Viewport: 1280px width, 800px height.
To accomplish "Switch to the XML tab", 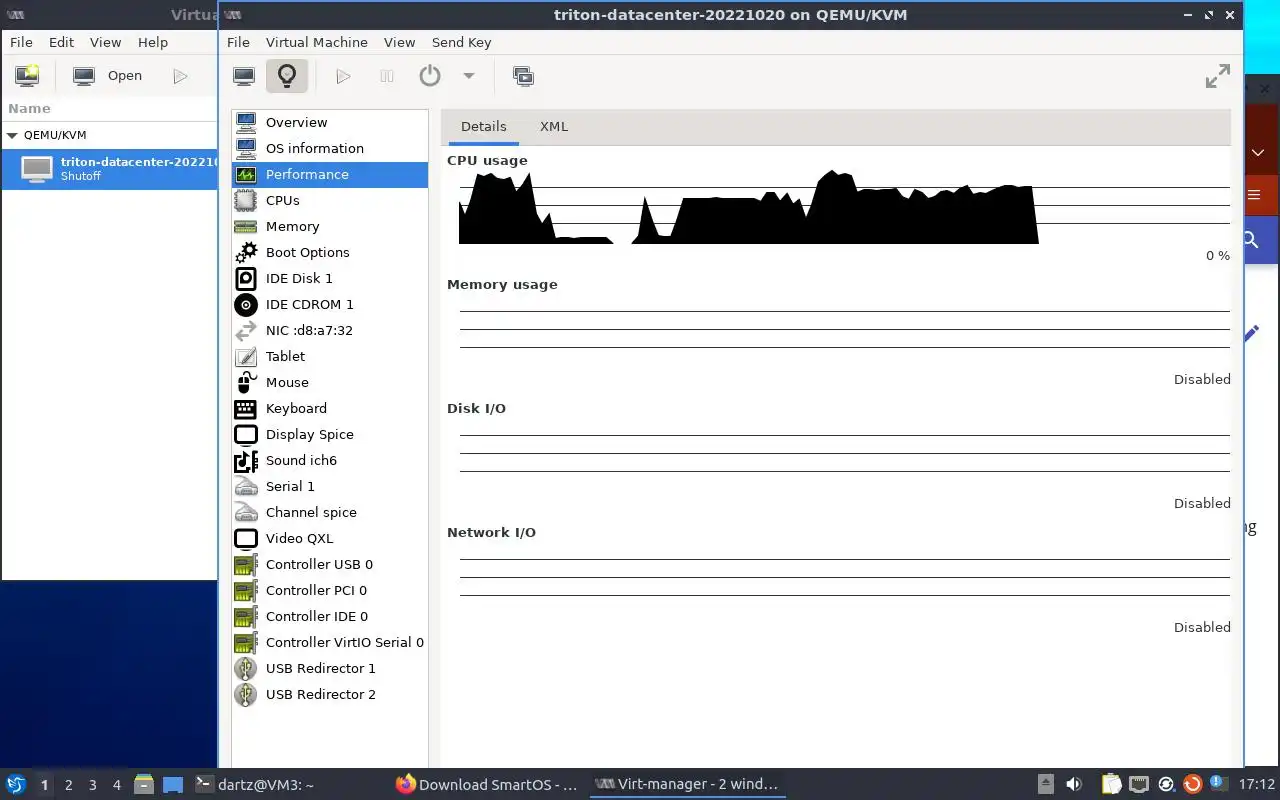I will click(x=554, y=126).
